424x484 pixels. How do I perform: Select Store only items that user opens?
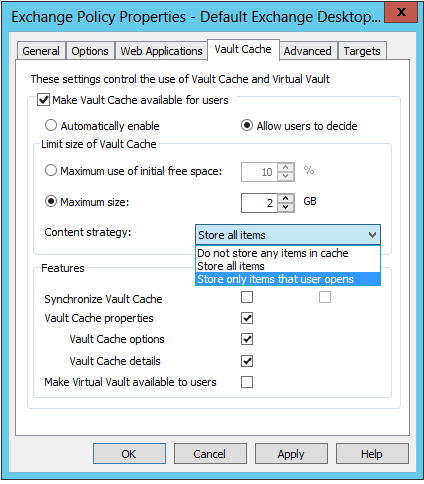click(x=288, y=279)
